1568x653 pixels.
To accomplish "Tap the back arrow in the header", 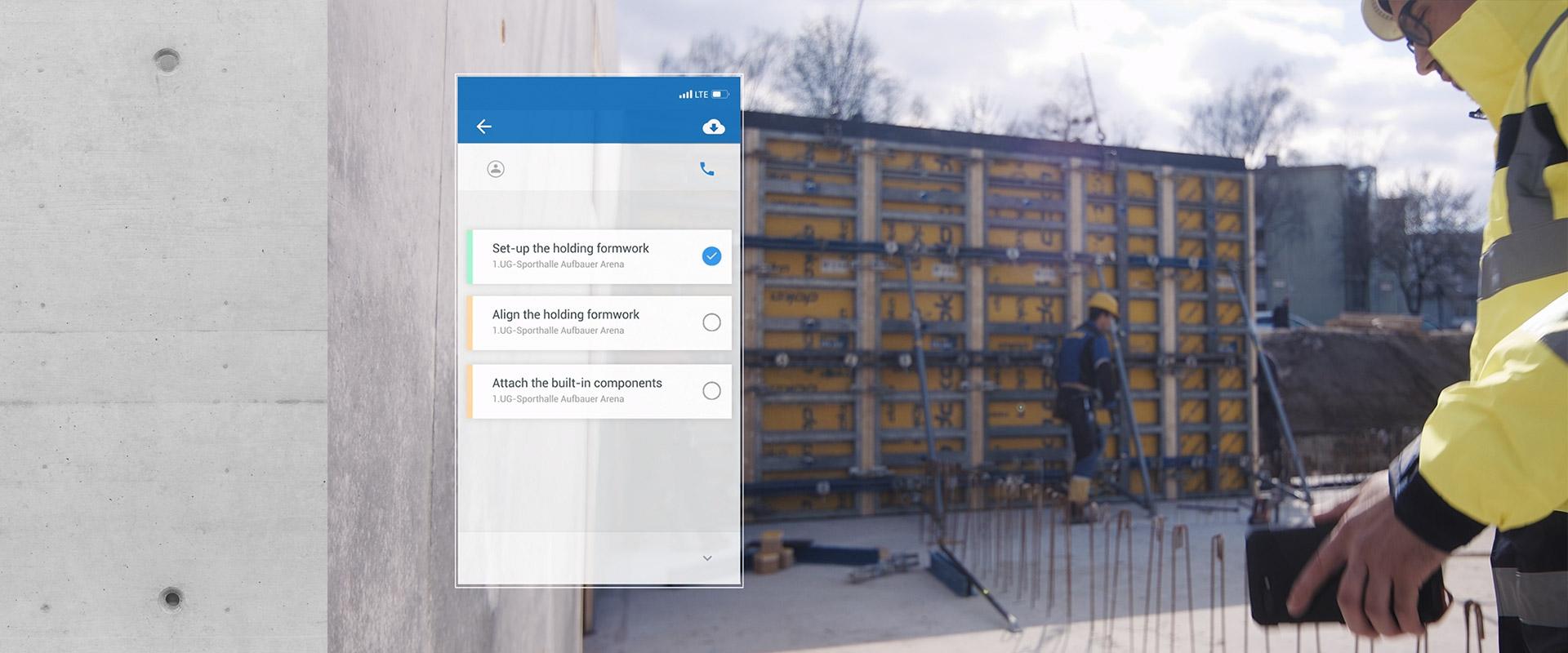I will (x=484, y=127).
